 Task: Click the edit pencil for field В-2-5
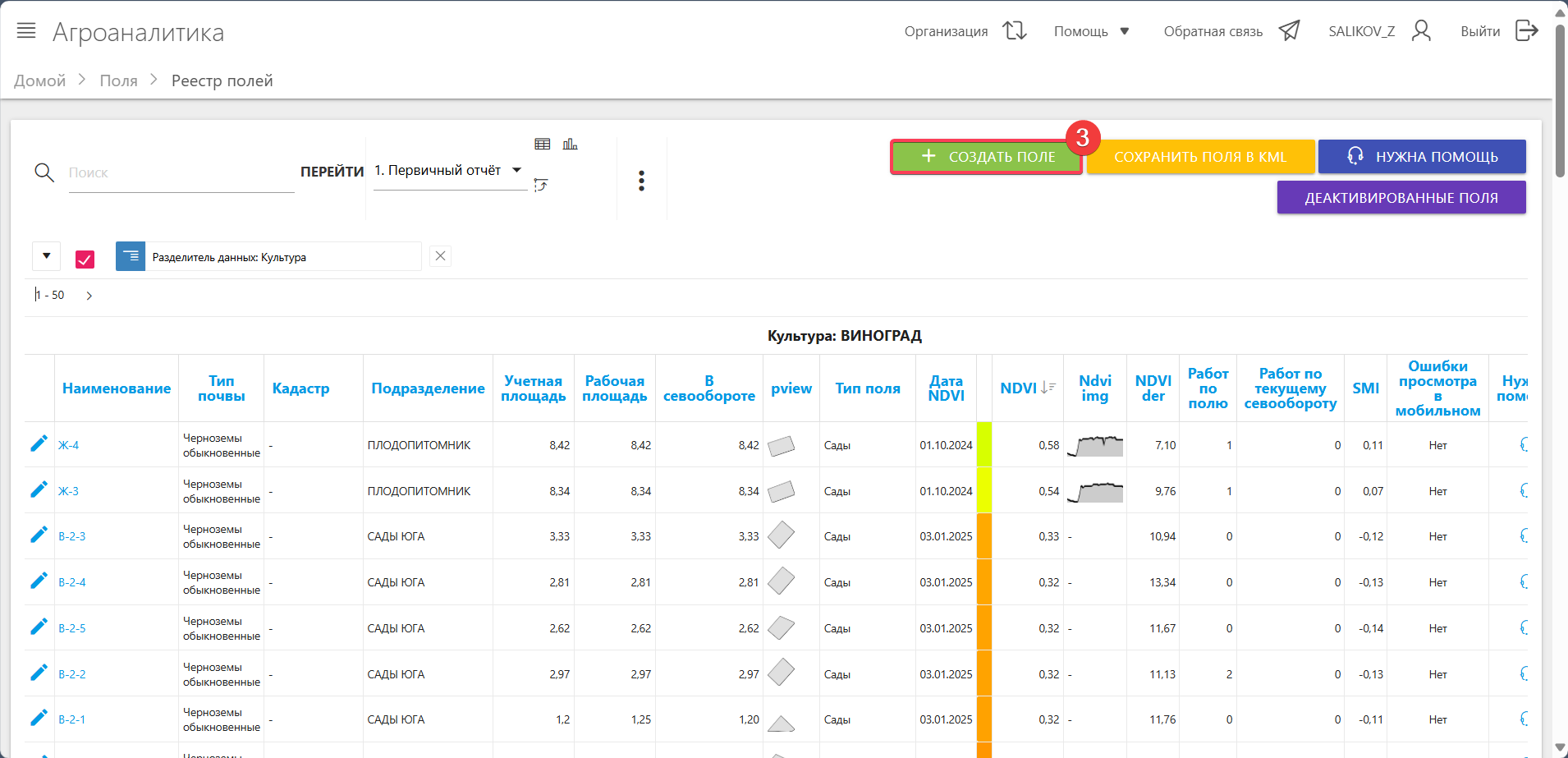(39, 627)
